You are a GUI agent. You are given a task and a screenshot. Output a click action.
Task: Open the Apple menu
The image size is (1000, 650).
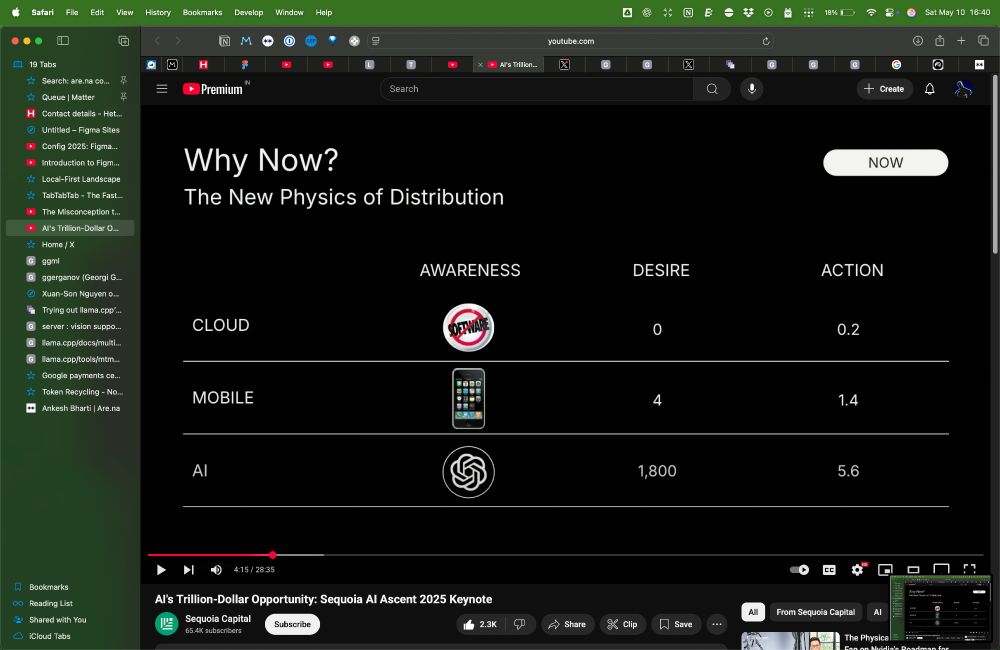(15, 12)
